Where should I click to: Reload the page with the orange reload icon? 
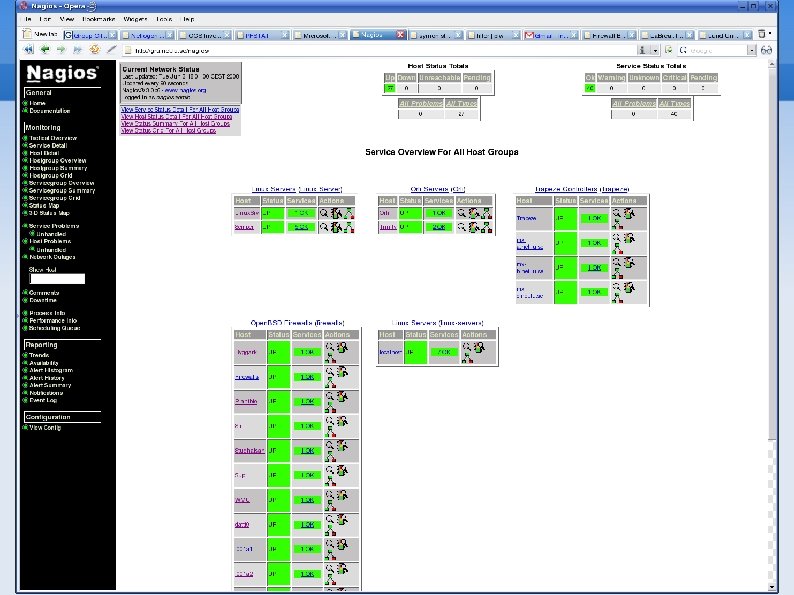pos(94,50)
